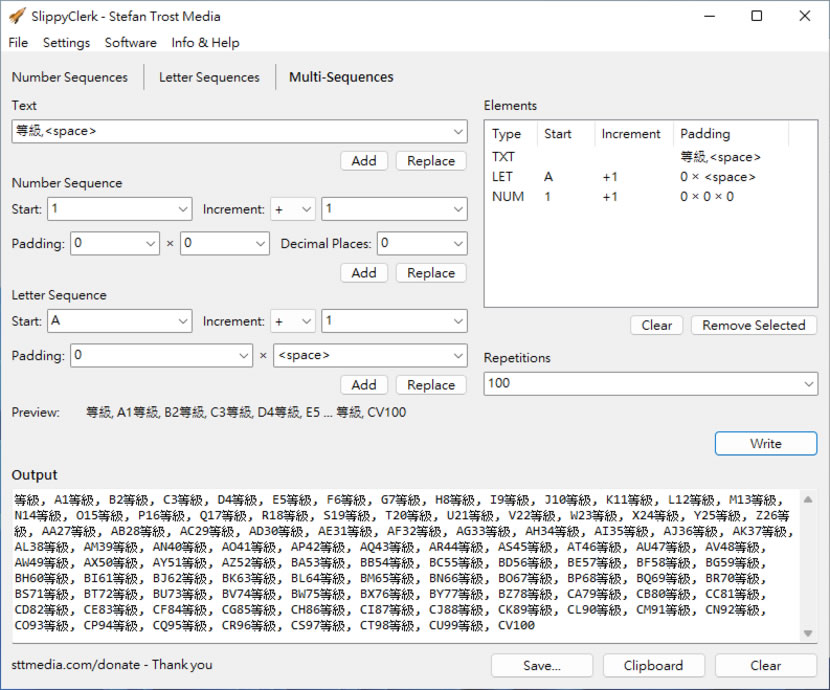
Task: Expand the Letter Sequence increment value dropdown
Action: pyautogui.click(x=458, y=321)
